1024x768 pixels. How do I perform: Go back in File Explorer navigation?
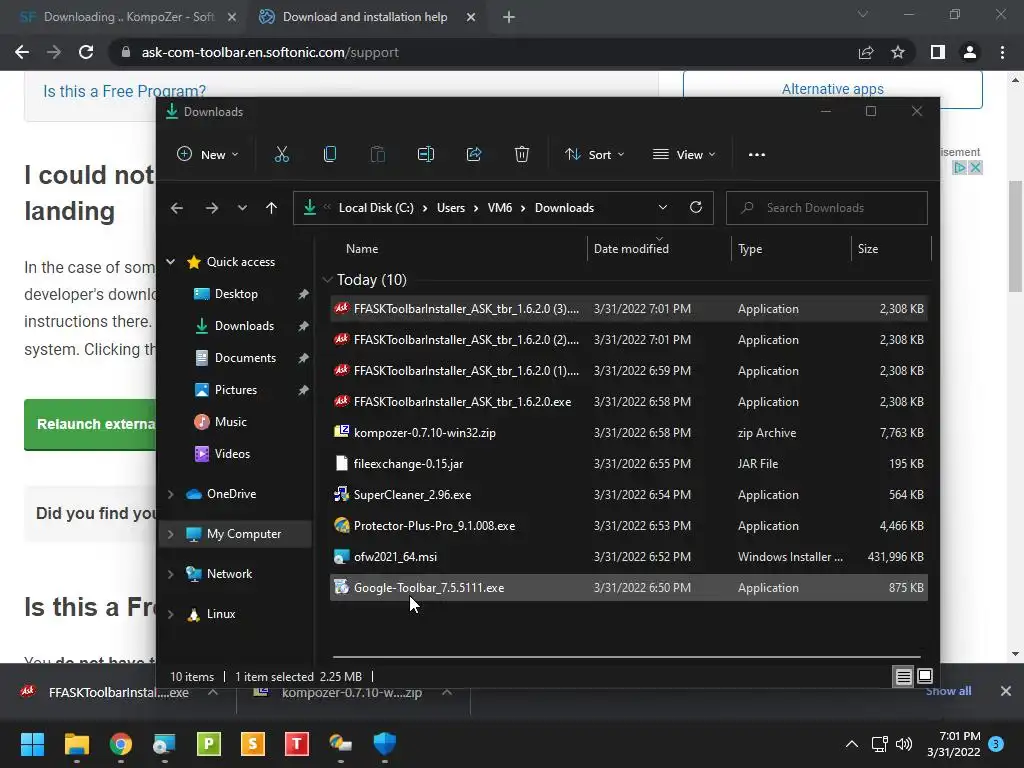pos(176,208)
